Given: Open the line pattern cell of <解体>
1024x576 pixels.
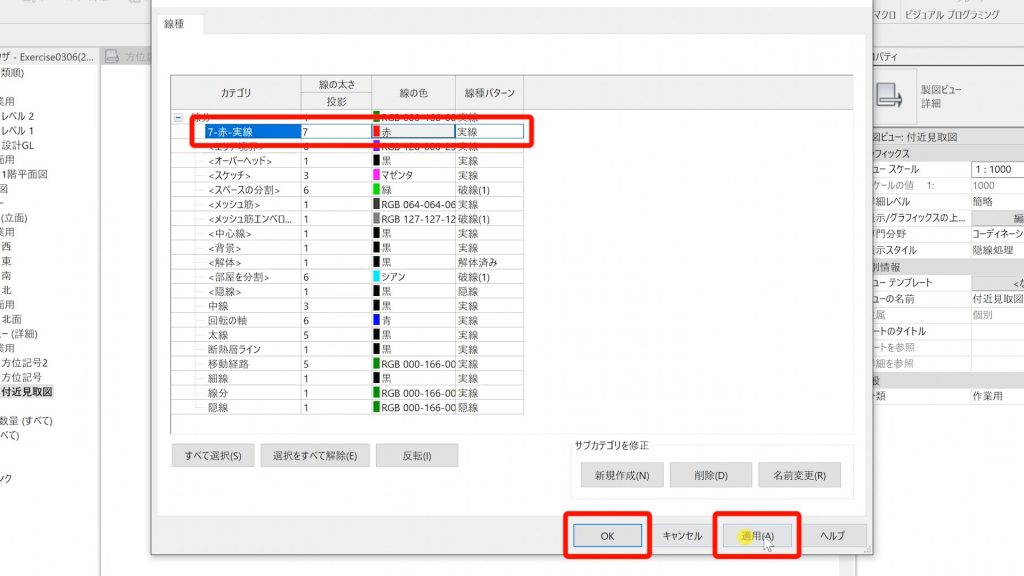Looking at the screenshot, I should (x=489, y=262).
